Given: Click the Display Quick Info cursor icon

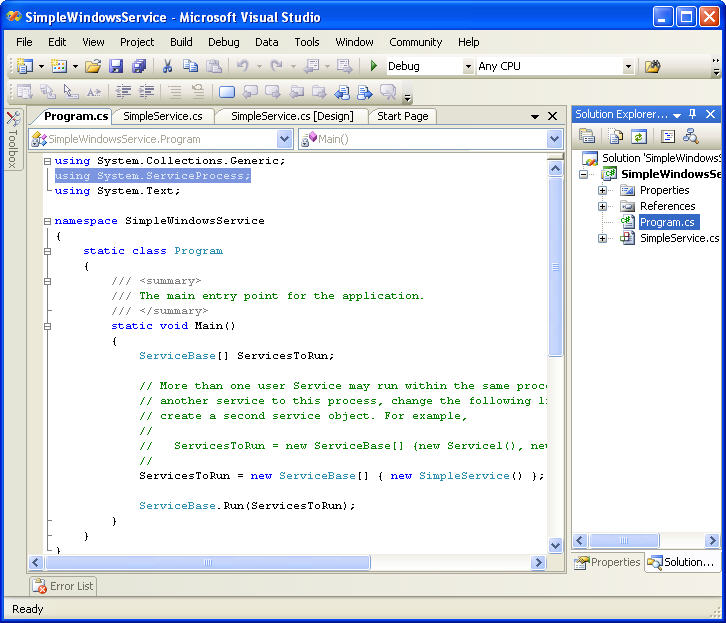Looking at the screenshot, I should tap(70, 92).
